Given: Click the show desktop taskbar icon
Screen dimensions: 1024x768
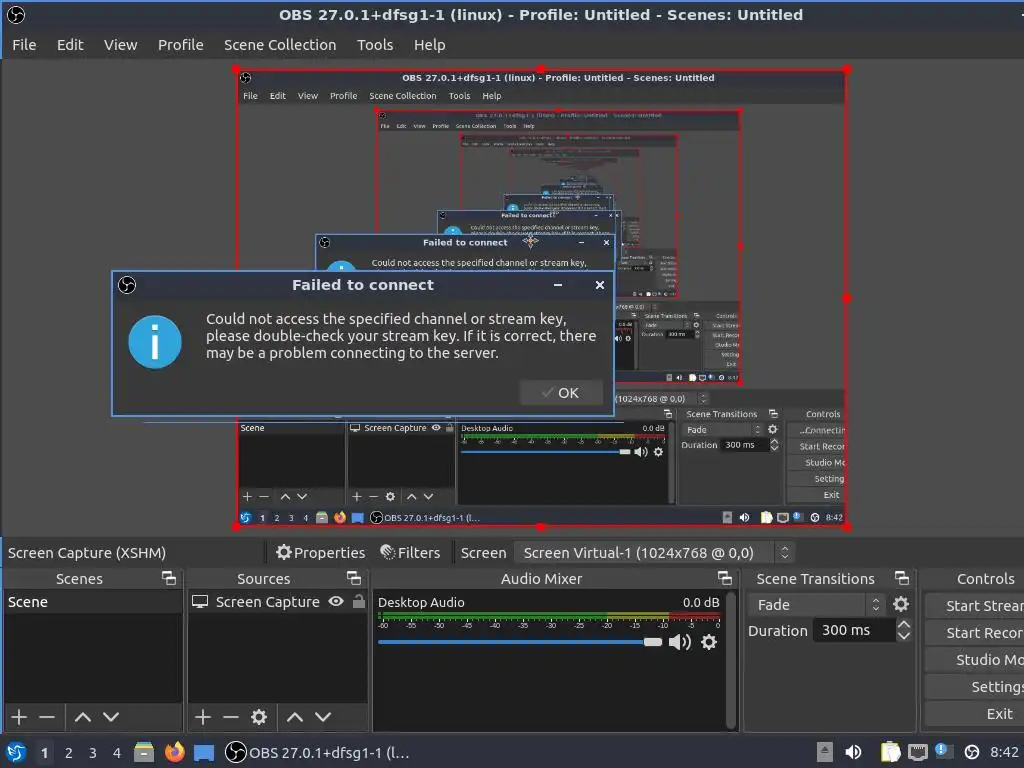Looking at the screenshot, I should tap(204, 753).
